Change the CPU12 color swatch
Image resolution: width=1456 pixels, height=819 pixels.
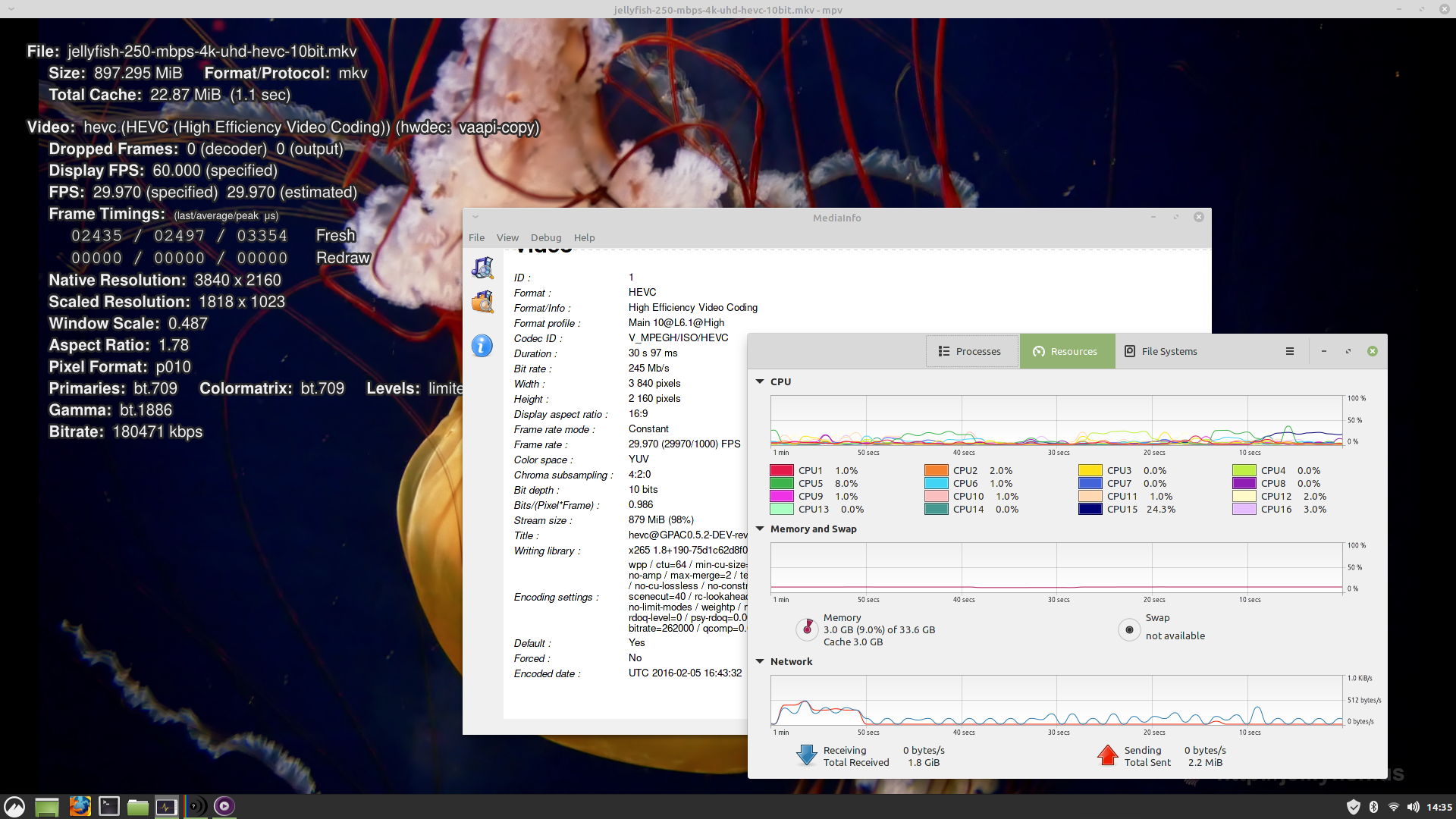point(1244,497)
